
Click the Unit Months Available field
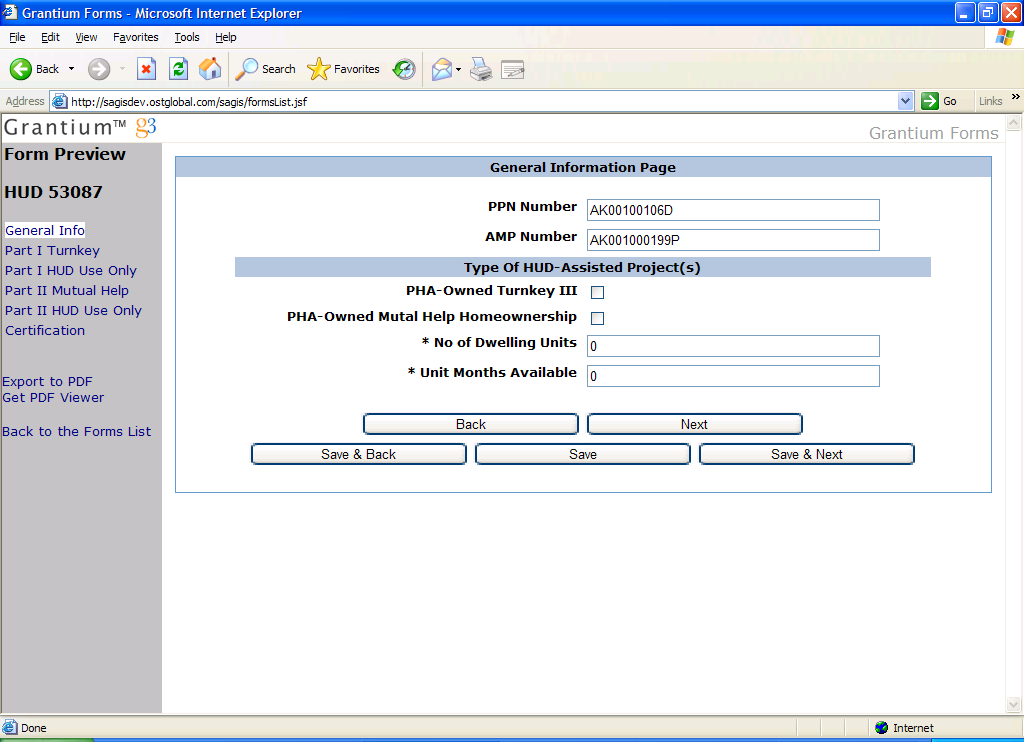733,376
